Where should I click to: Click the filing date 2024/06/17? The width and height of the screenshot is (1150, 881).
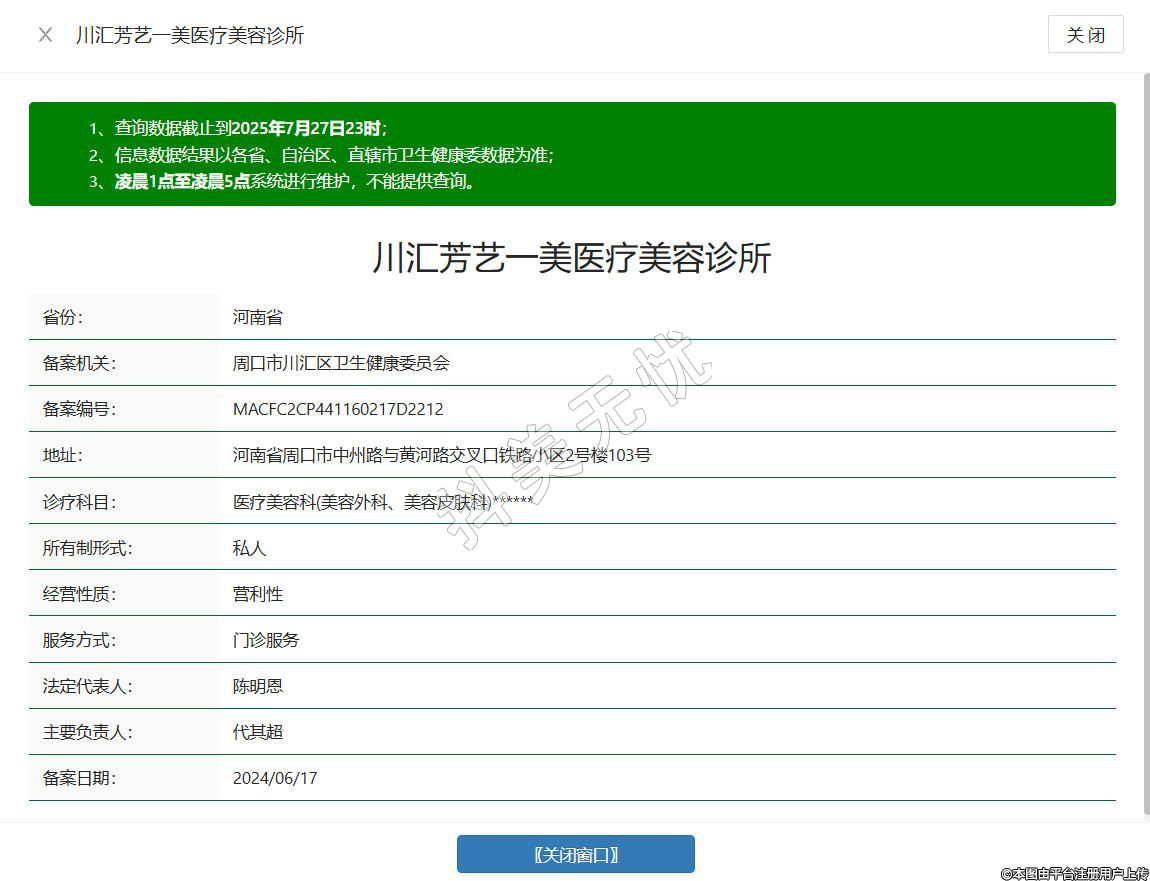(x=275, y=778)
